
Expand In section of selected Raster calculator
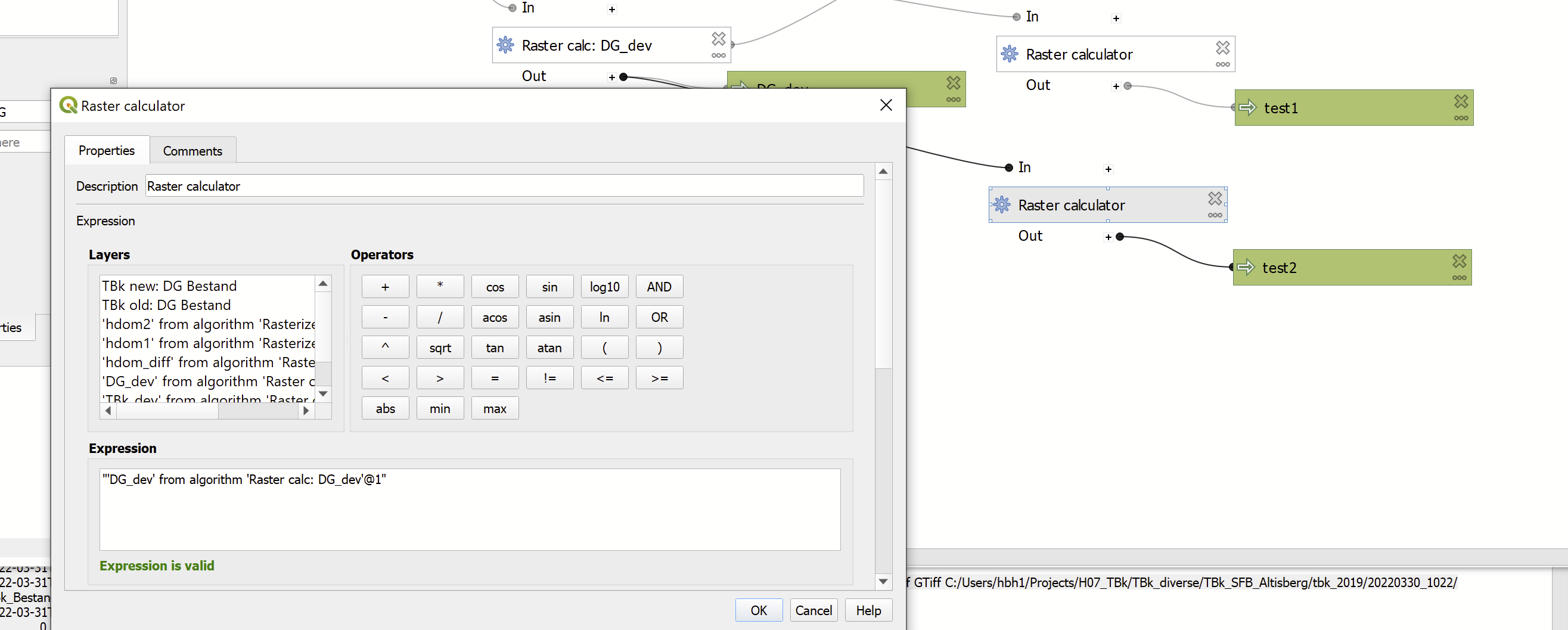point(1108,169)
